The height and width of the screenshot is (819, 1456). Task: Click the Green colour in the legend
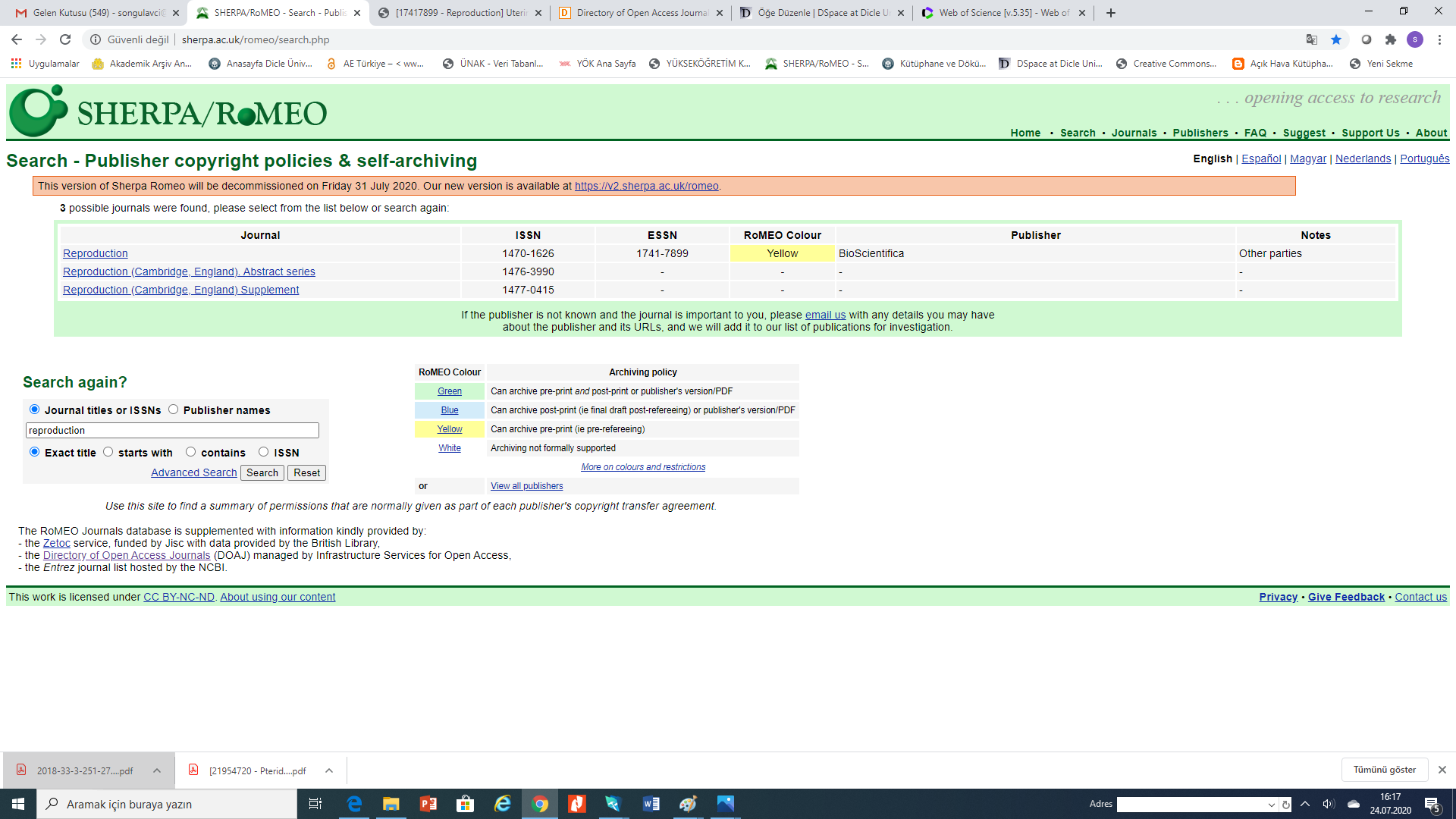pos(450,391)
